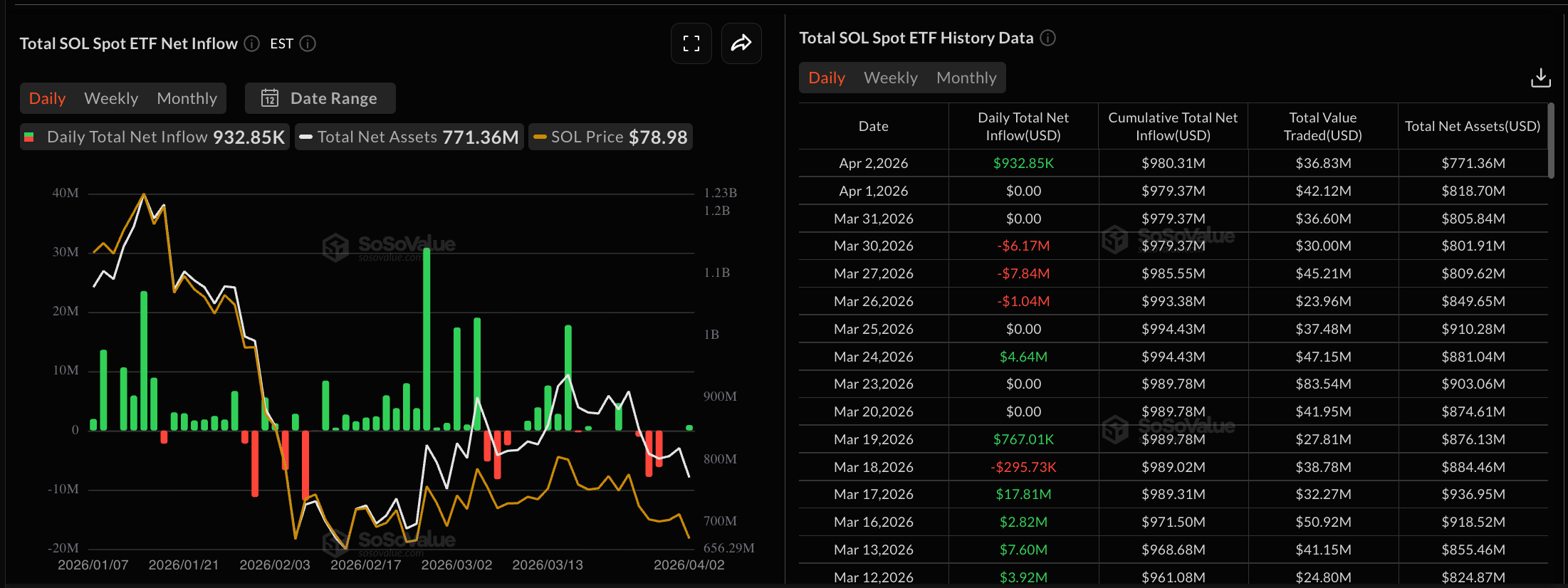Click calendar icon in Date Range

269,98
